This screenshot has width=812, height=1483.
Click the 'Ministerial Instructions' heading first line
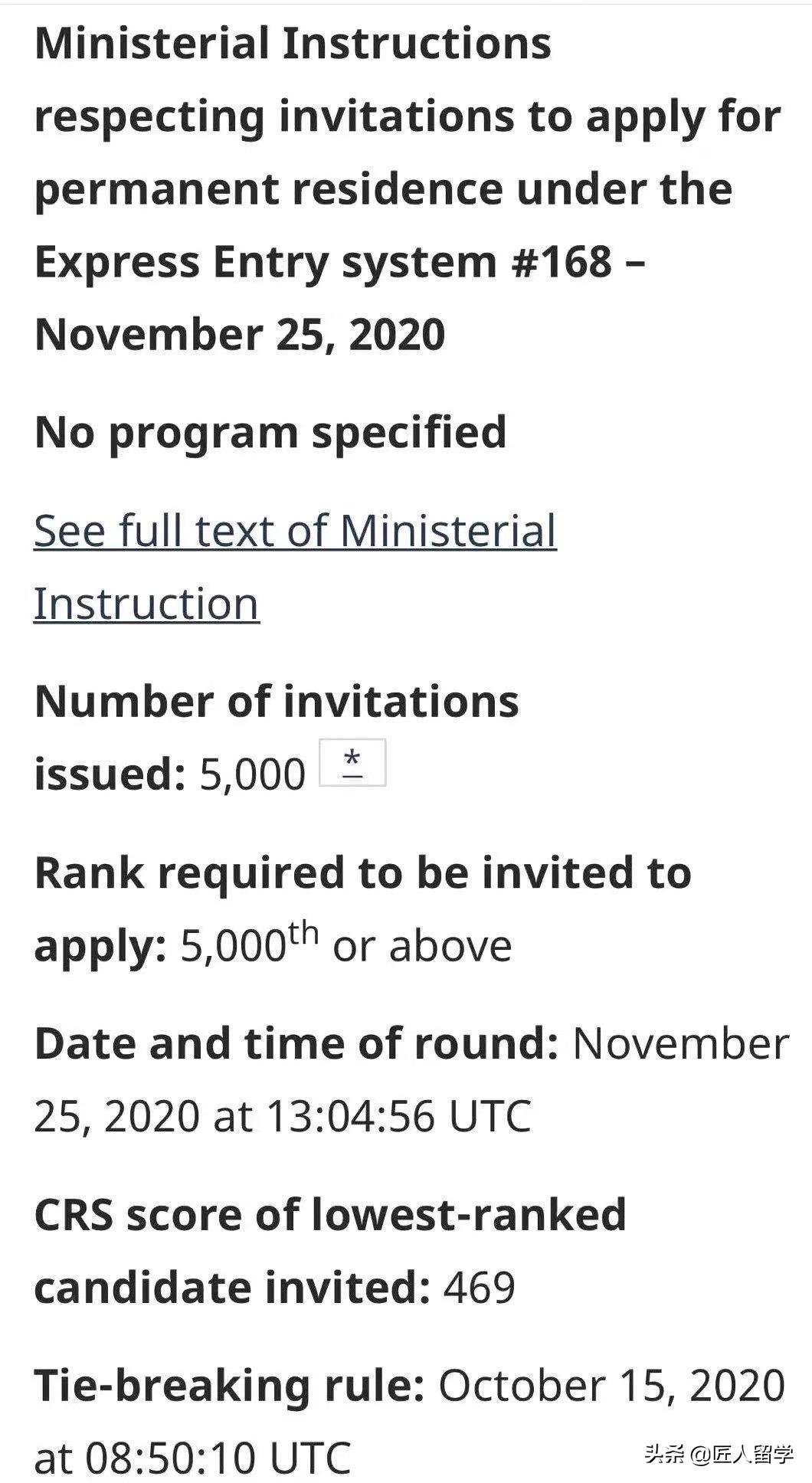tap(293, 44)
